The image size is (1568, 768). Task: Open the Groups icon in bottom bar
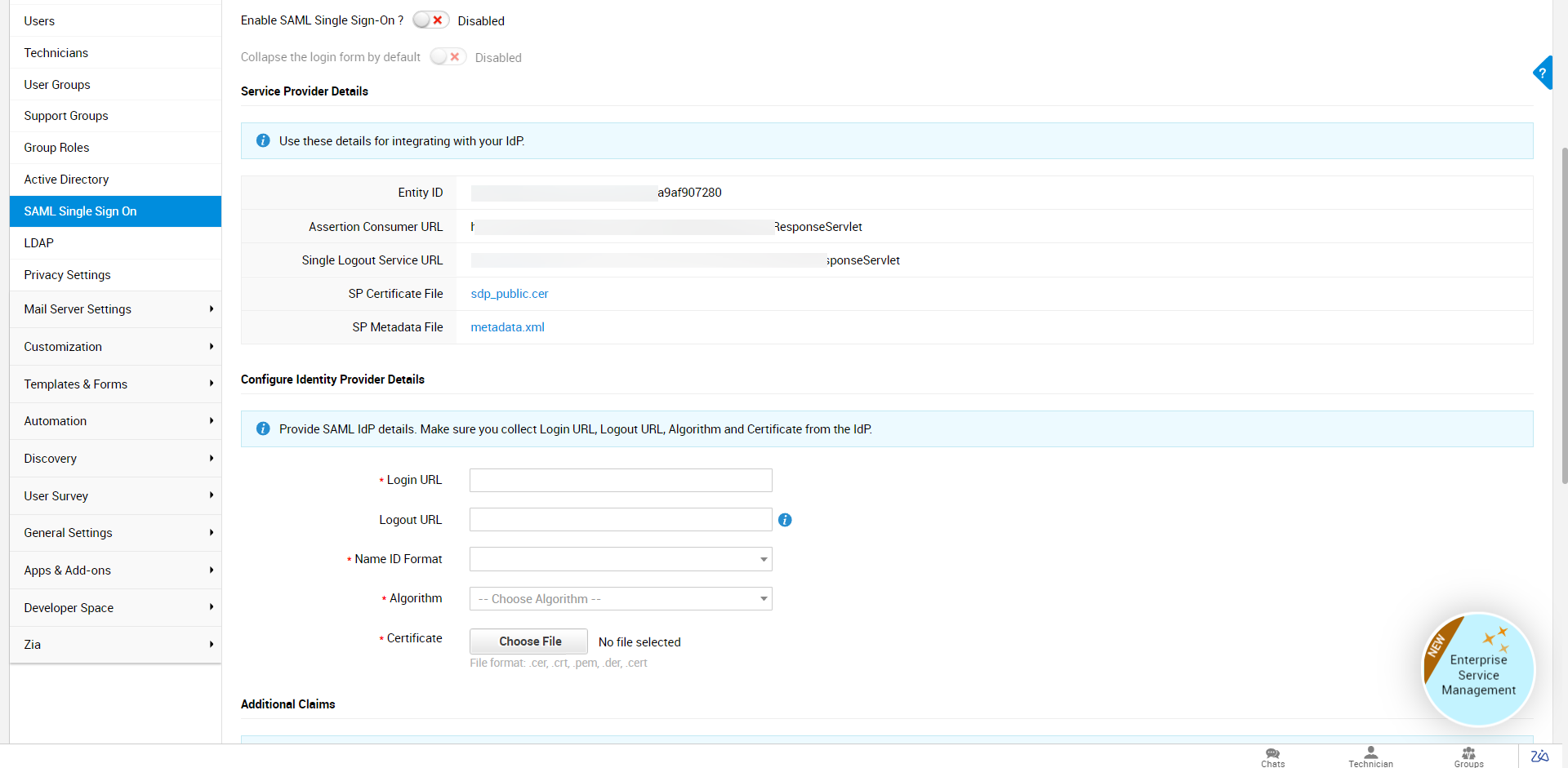click(x=1468, y=757)
